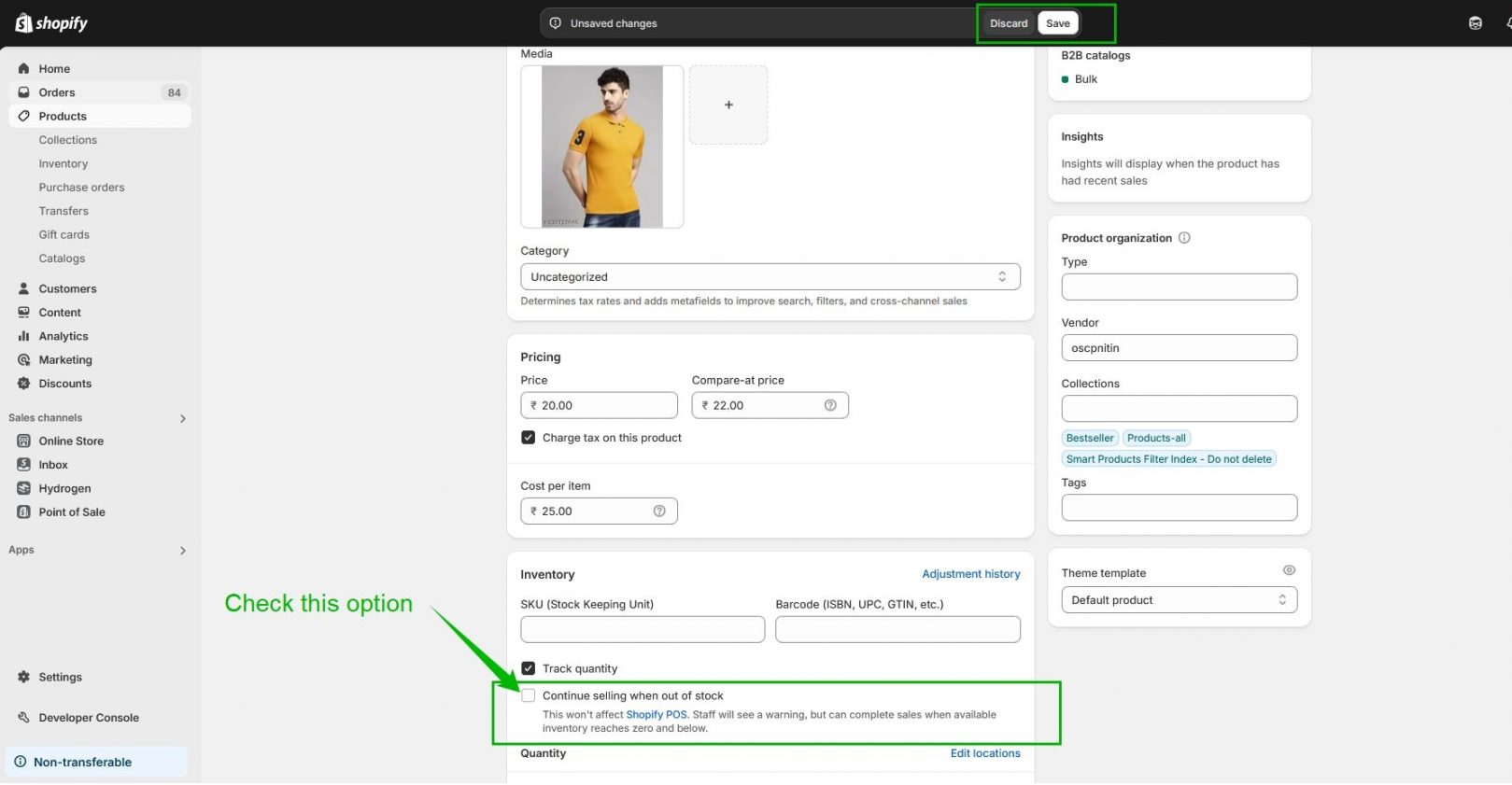1512x785 pixels.
Task: Open the Theme template Default product dropdown
Action: [x=1179, y=600]
